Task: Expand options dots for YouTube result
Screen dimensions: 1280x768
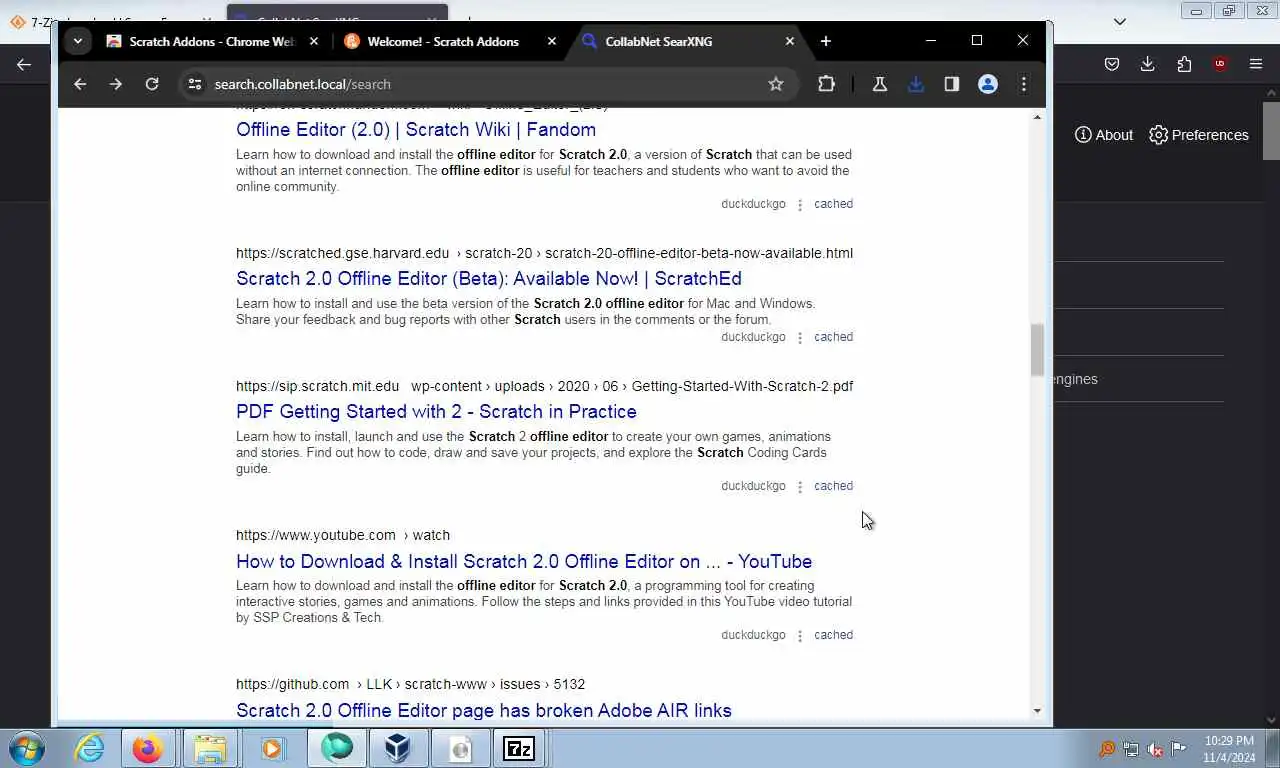Action: click(x=800, y=636)
